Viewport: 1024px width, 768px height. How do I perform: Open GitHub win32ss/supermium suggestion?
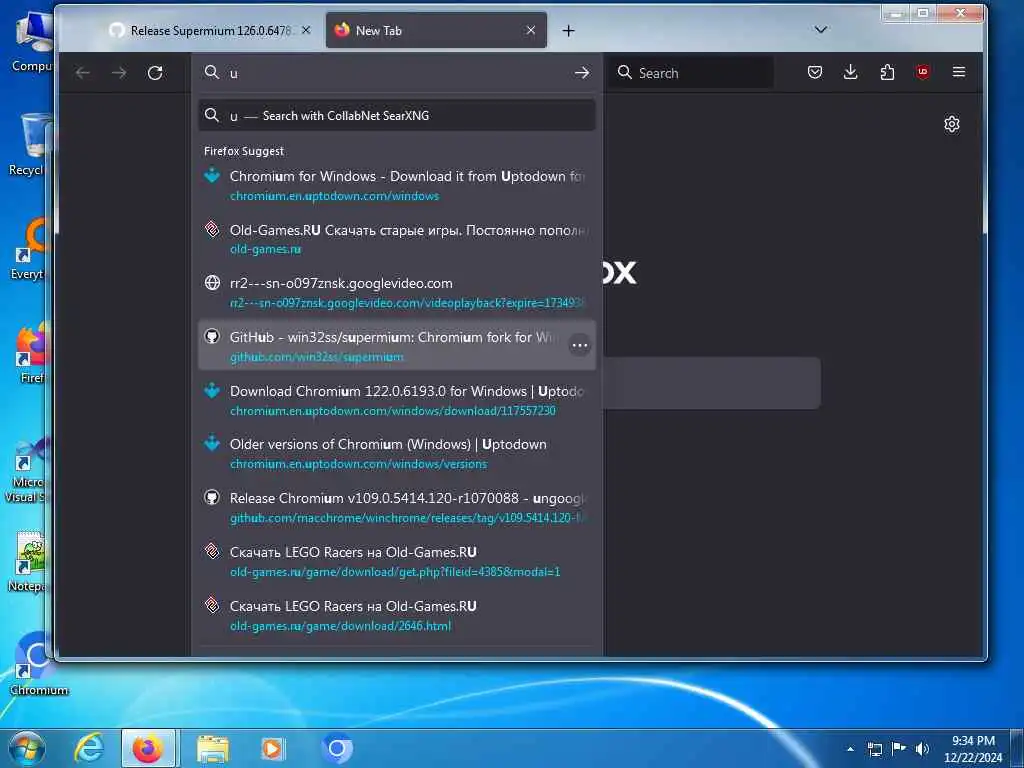(397, 346)
